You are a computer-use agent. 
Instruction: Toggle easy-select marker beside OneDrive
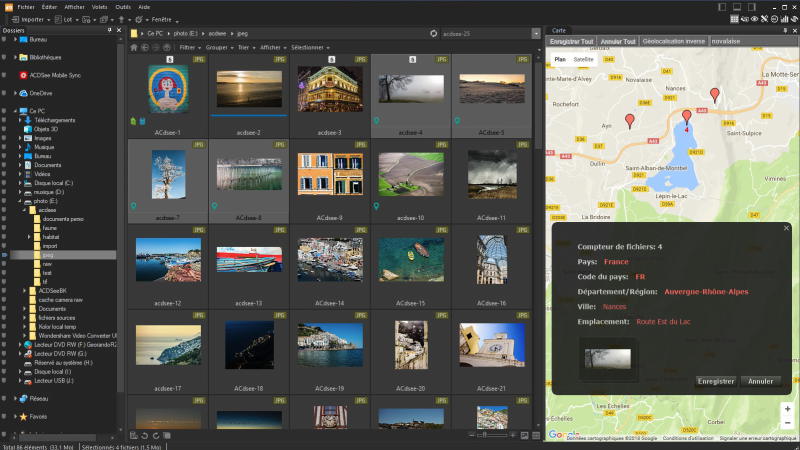[x=4, y=93]
